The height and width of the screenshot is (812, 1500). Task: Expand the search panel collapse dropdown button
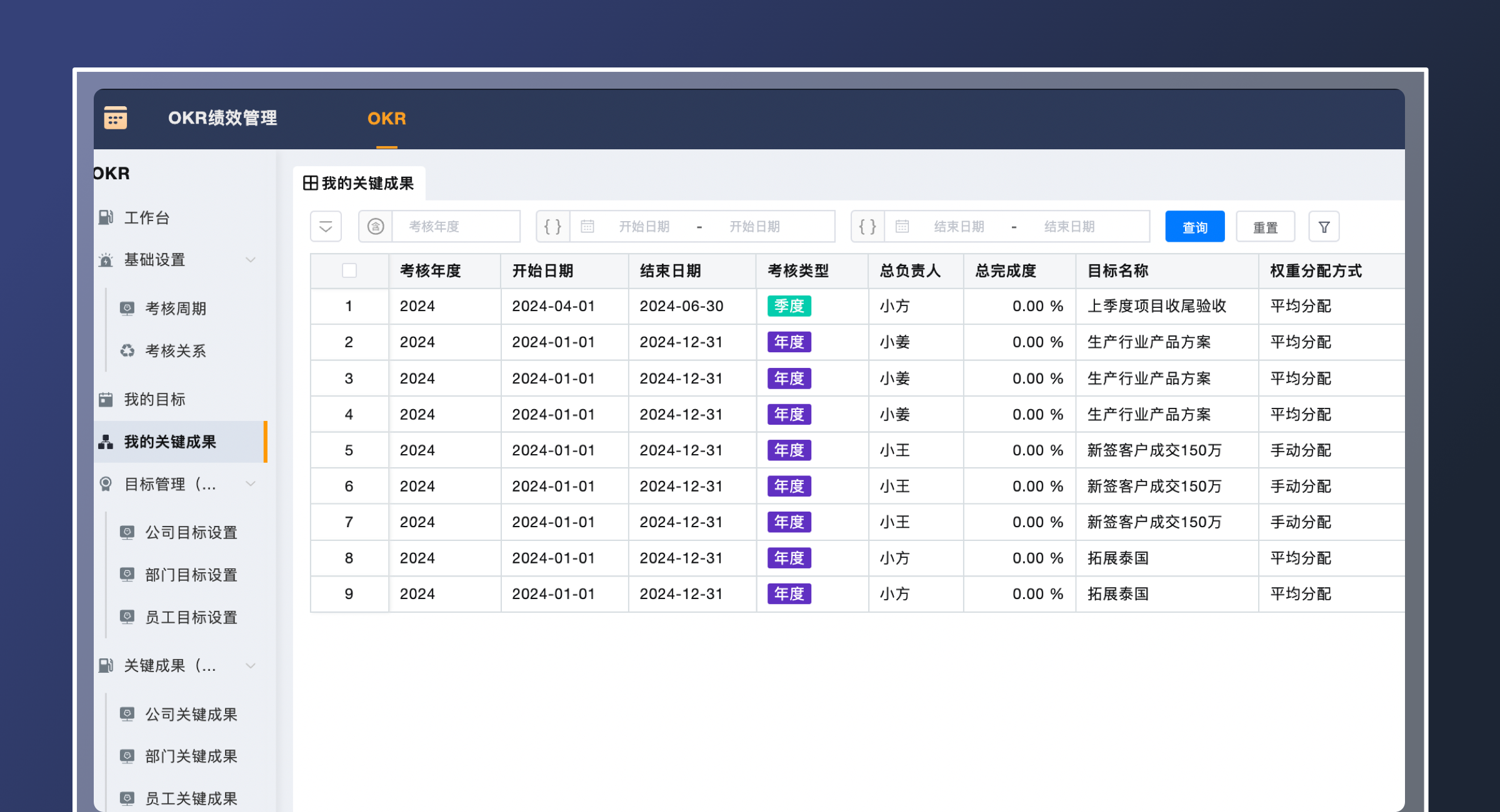pyautogui.click(x=326, y=227)
